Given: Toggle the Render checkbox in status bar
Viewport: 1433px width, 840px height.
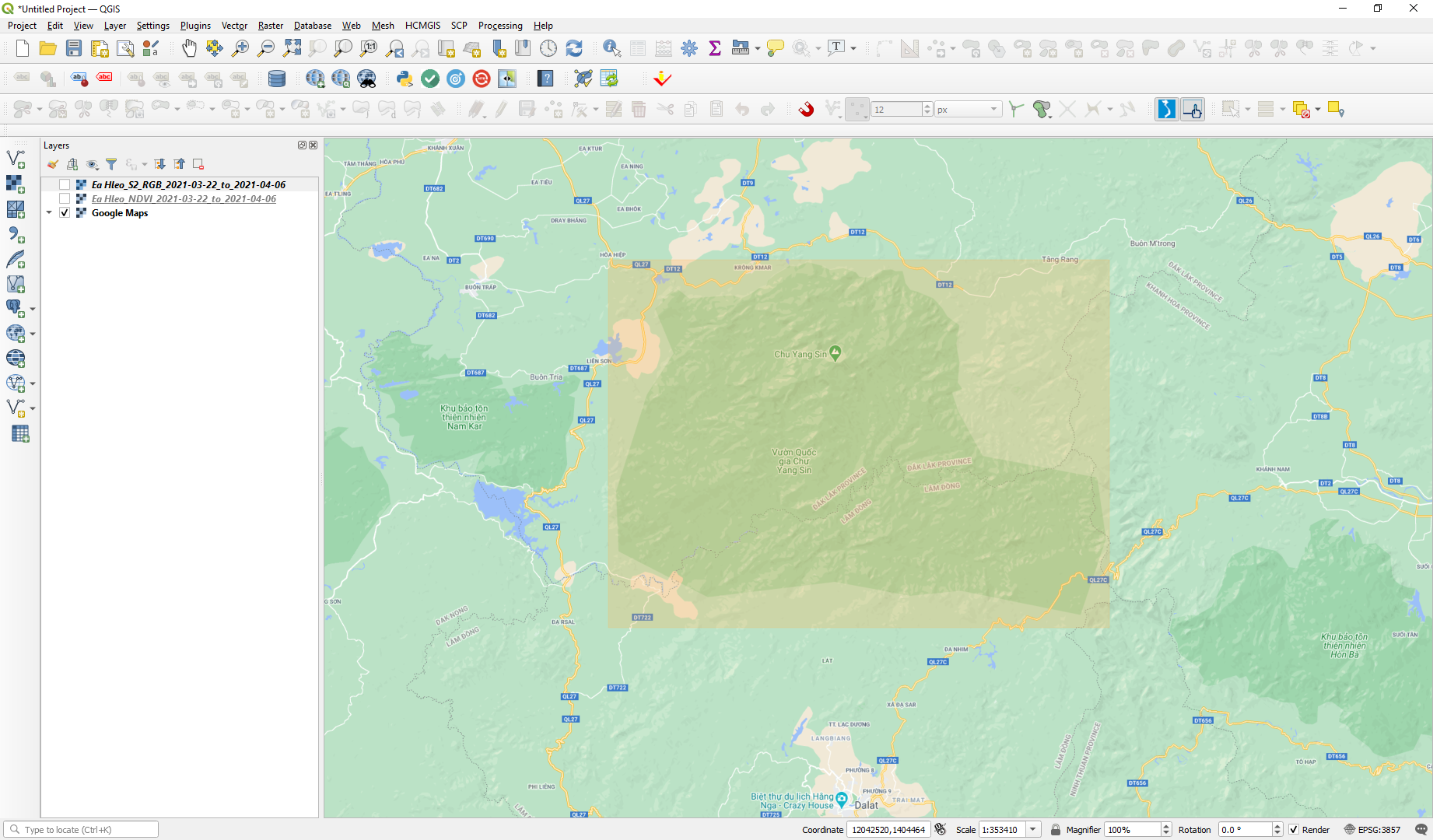Looking at the screenshot, I should pyautogui.click(x=1294, y=830).
